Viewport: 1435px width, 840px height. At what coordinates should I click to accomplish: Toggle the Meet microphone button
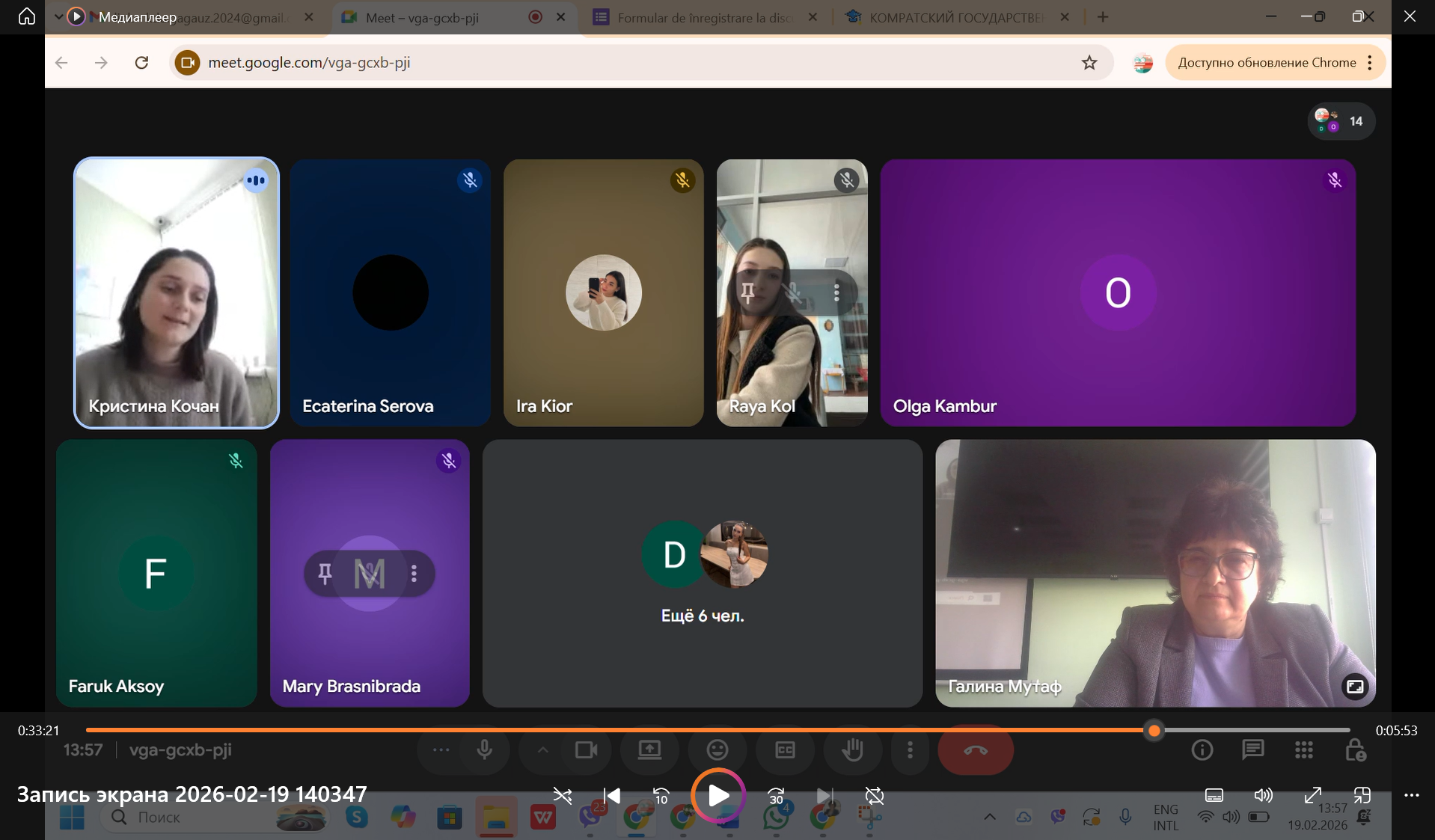click(x=485, y=749)
